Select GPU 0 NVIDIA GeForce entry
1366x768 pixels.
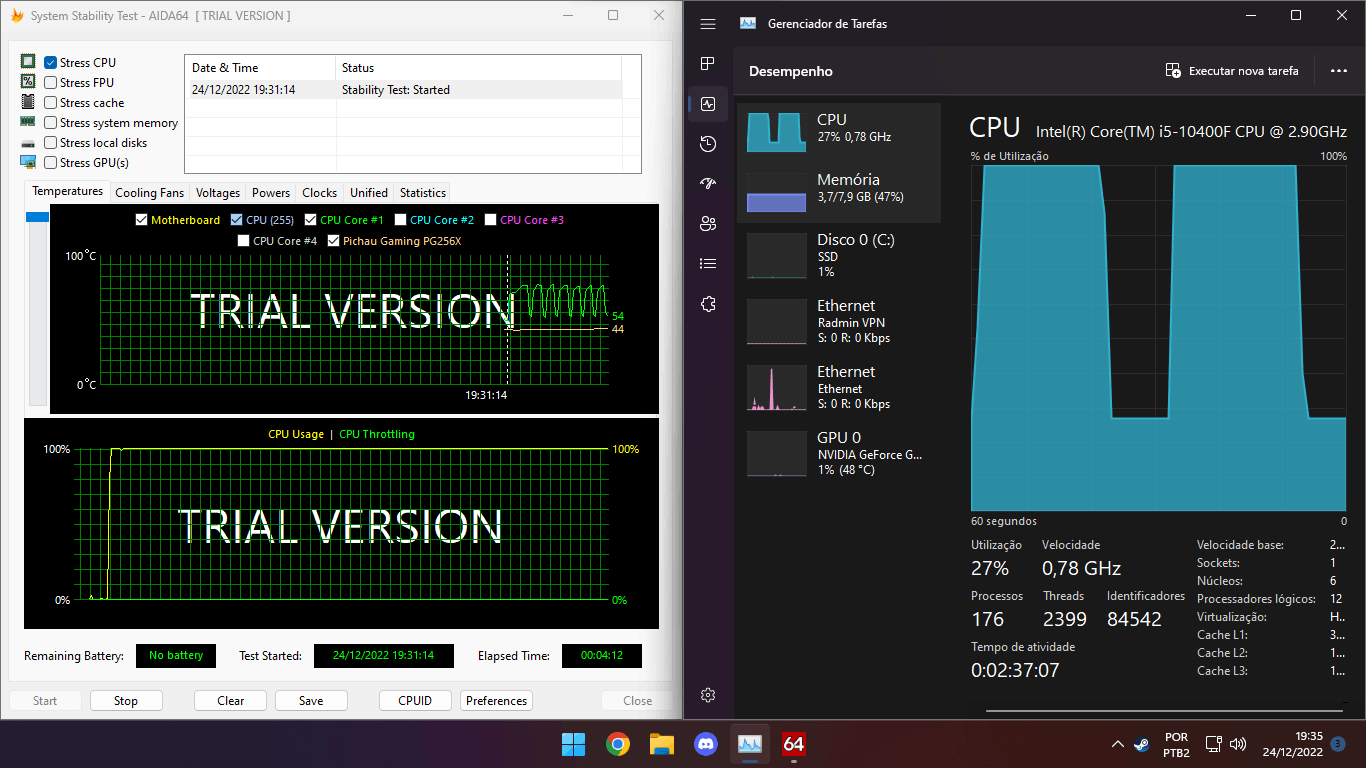839,453
